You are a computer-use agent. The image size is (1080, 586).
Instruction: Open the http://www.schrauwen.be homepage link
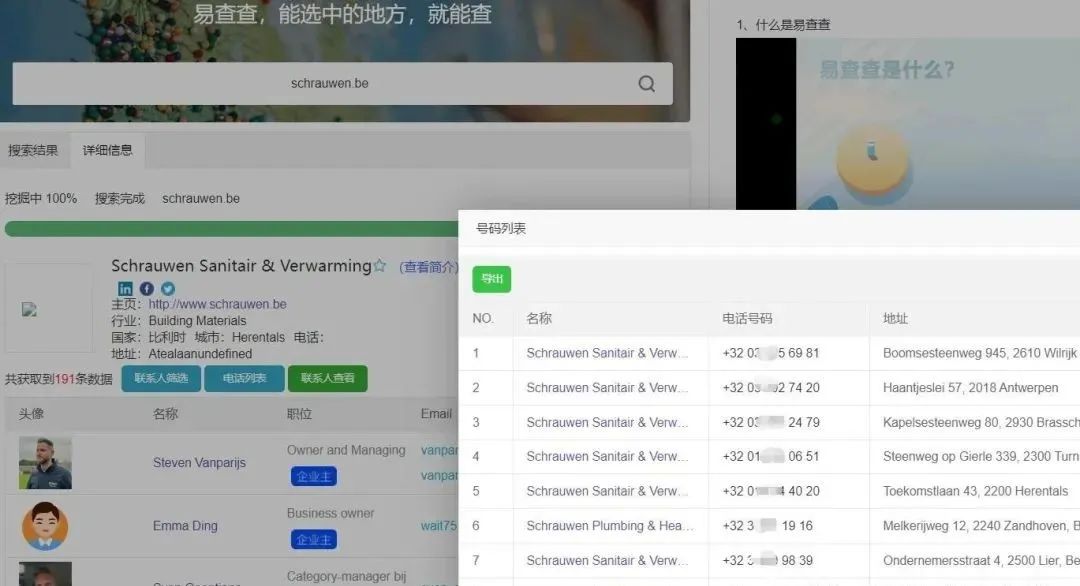(217, 304)
